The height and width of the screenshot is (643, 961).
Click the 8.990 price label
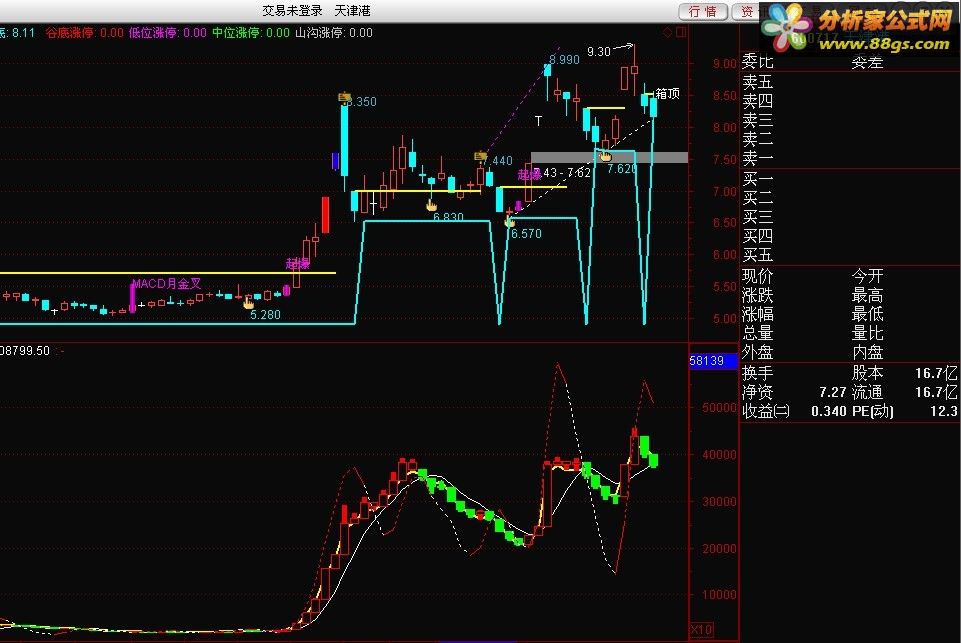pyautogui.click(x=564, y=60)
